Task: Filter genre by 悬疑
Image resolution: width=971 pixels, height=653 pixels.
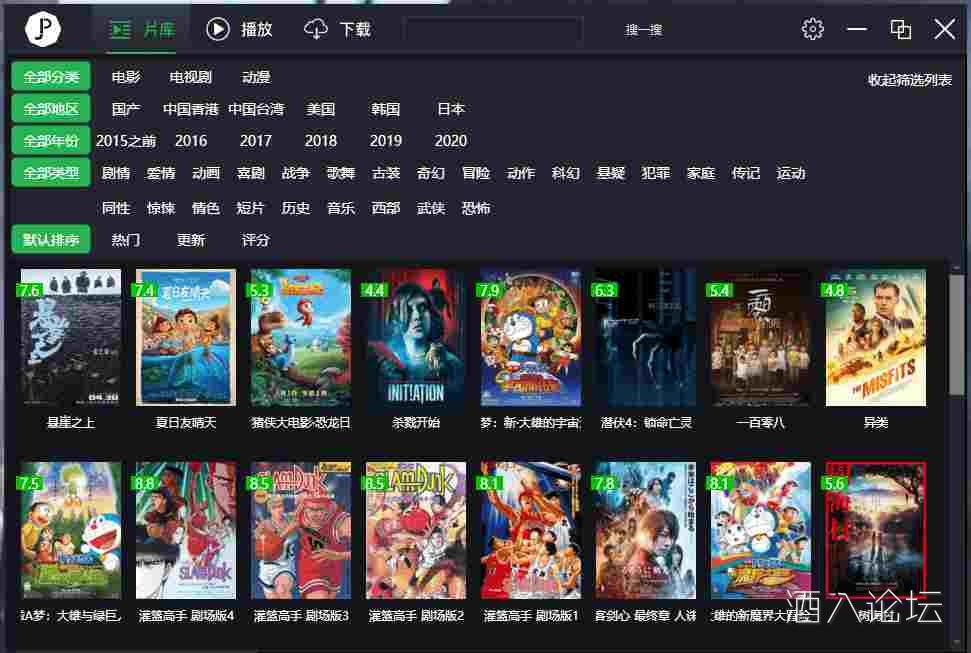Action: coord(611,173)
